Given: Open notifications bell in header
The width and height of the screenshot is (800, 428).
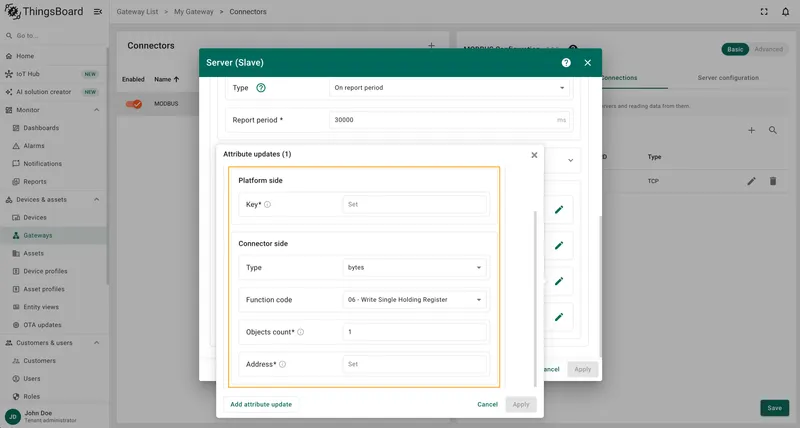Looking at the screenshot, I should click(x=785, y=12).
